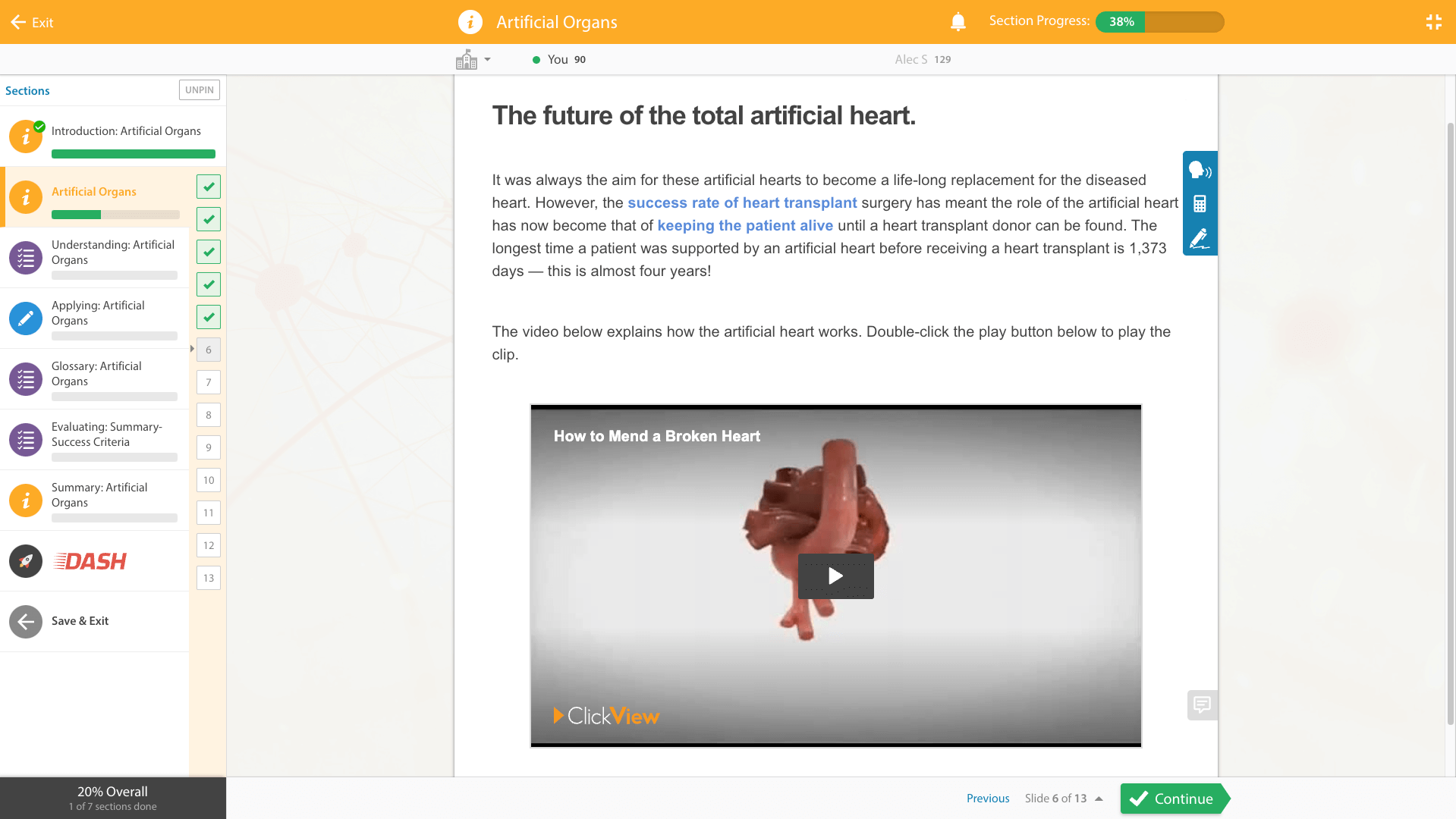Click the info icon beside Artificial Organs title
The height and width of the screenshot is (819, 1456).
click(x=470, y=22)
